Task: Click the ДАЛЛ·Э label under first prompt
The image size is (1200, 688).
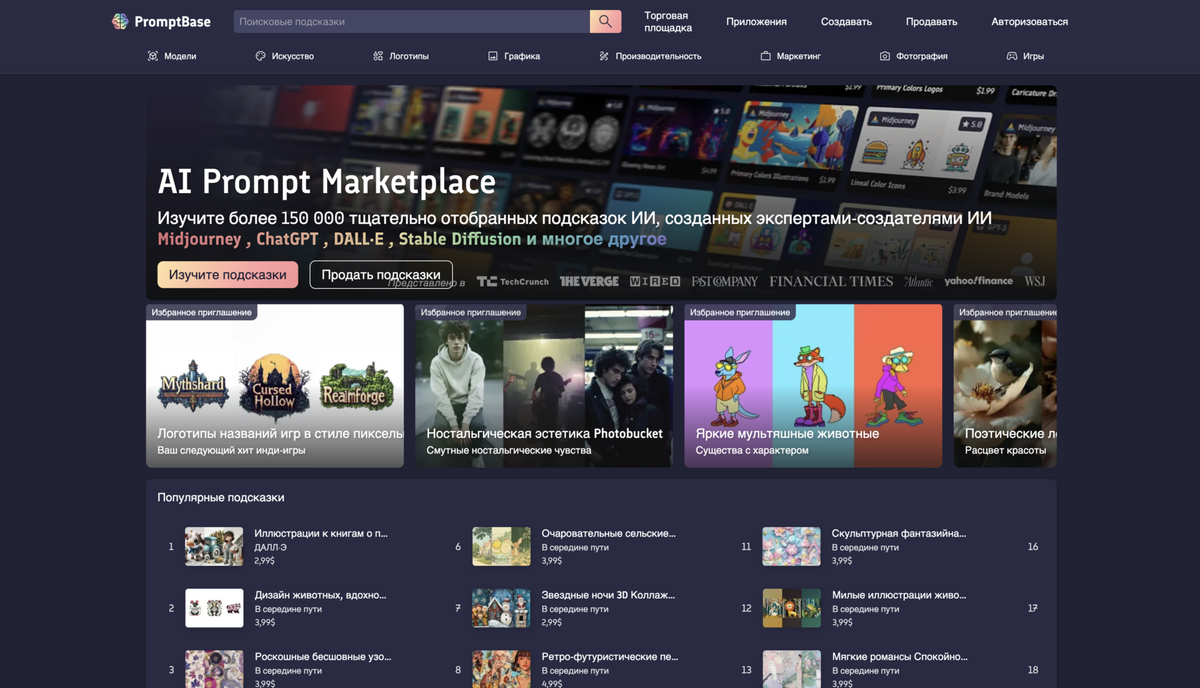Action: [271, 547]
